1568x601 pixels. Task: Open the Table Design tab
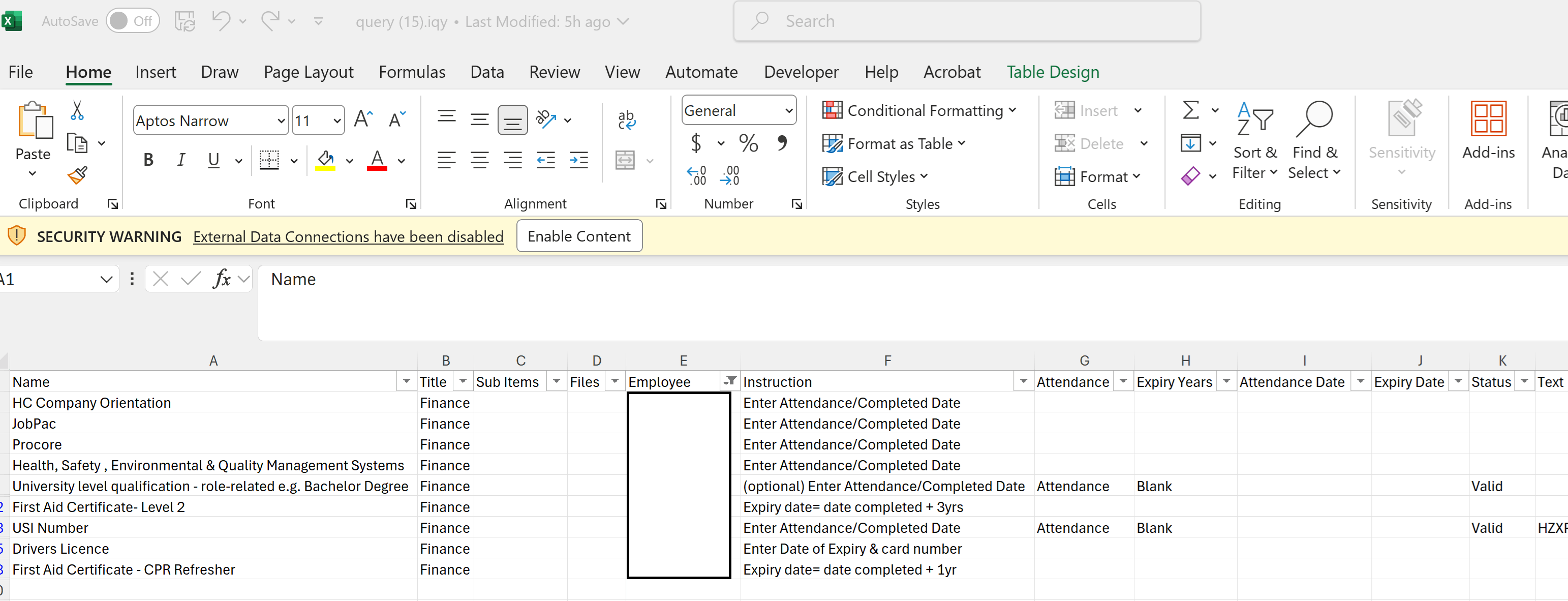[1053, 72]
